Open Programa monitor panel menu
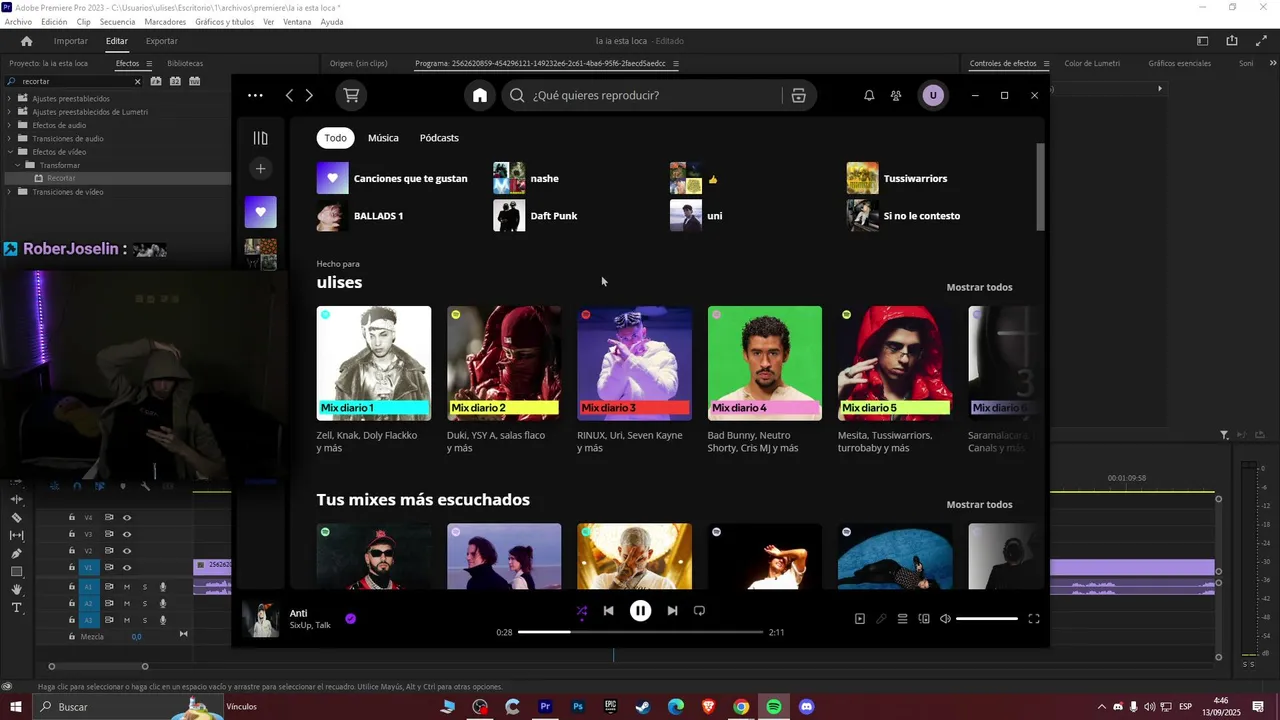 pyautogui.click(x=675, y=63)
